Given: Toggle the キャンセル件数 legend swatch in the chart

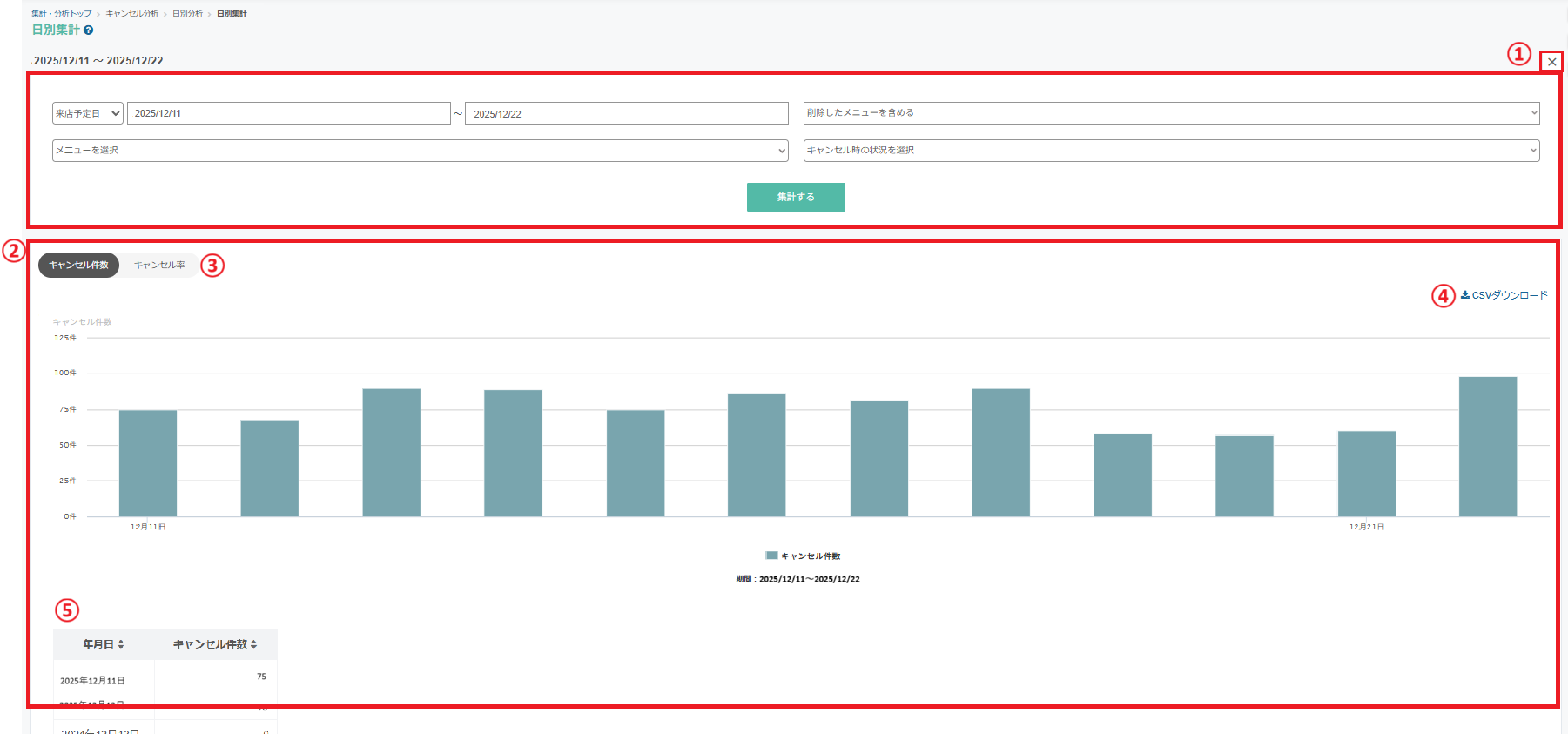Looking at the screenshot, I should pyautogui.click(x=771, y=556).
